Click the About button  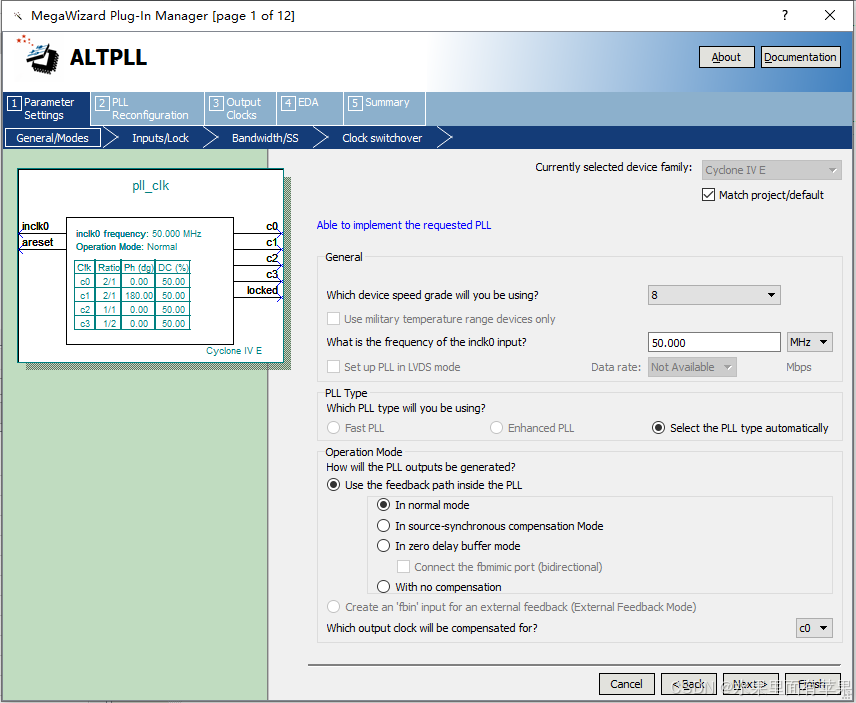(726, 57)
